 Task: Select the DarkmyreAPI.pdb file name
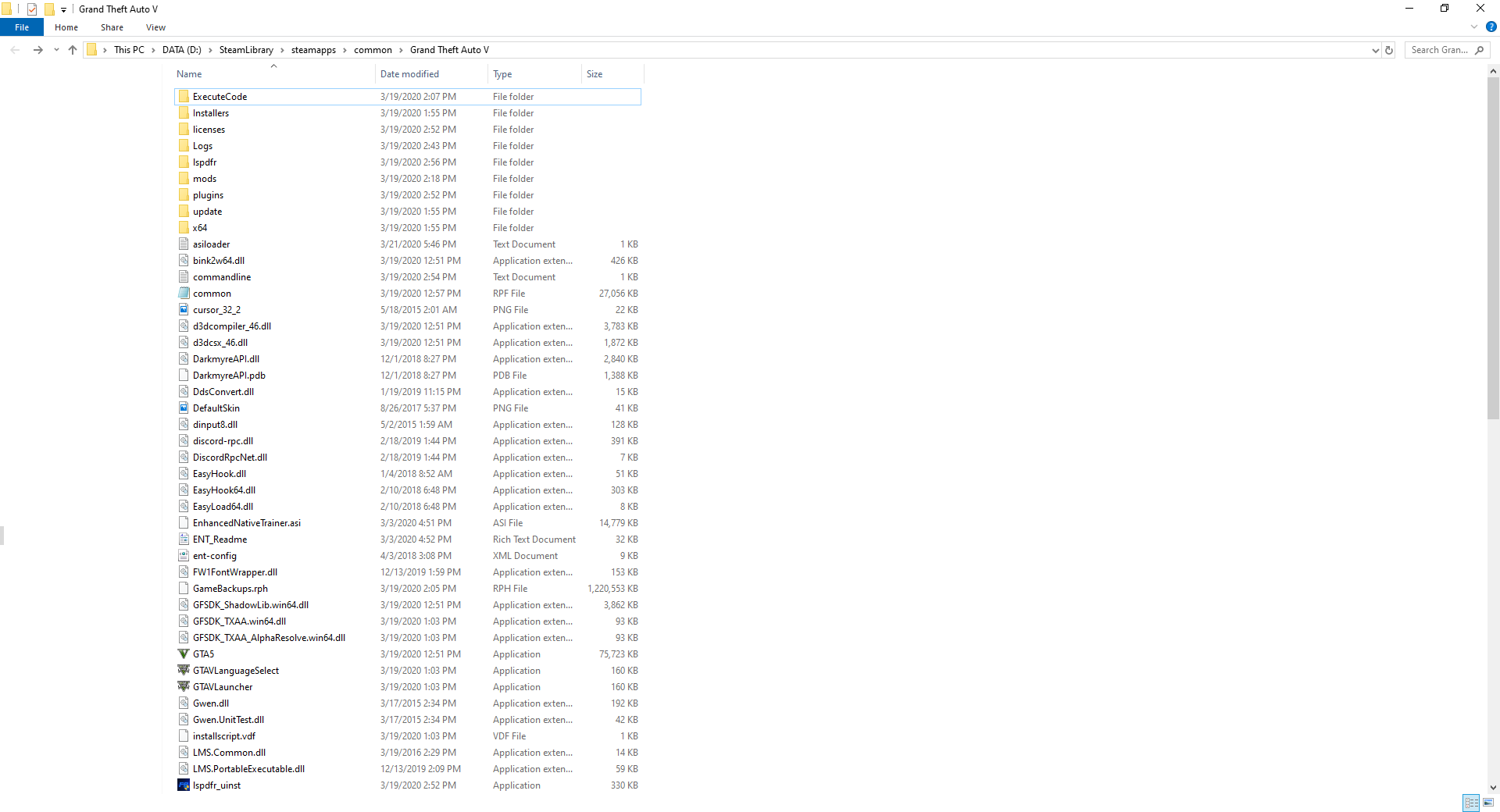coord(229,376)
